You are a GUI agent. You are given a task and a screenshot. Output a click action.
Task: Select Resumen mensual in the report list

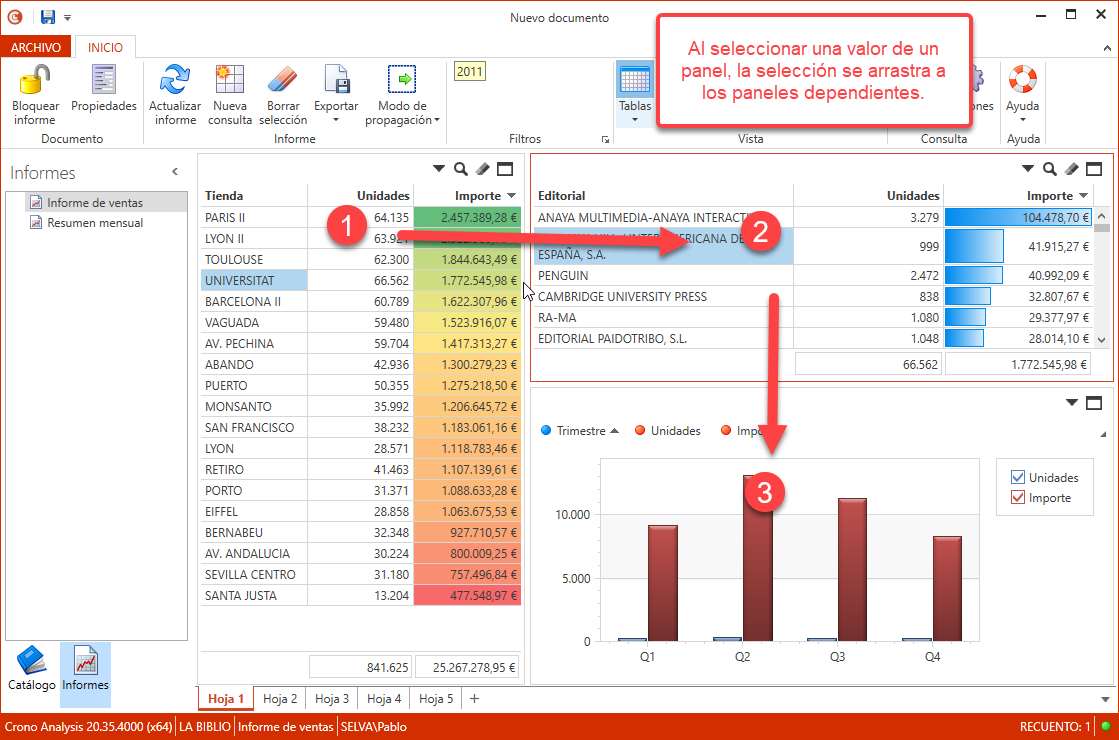94,223
